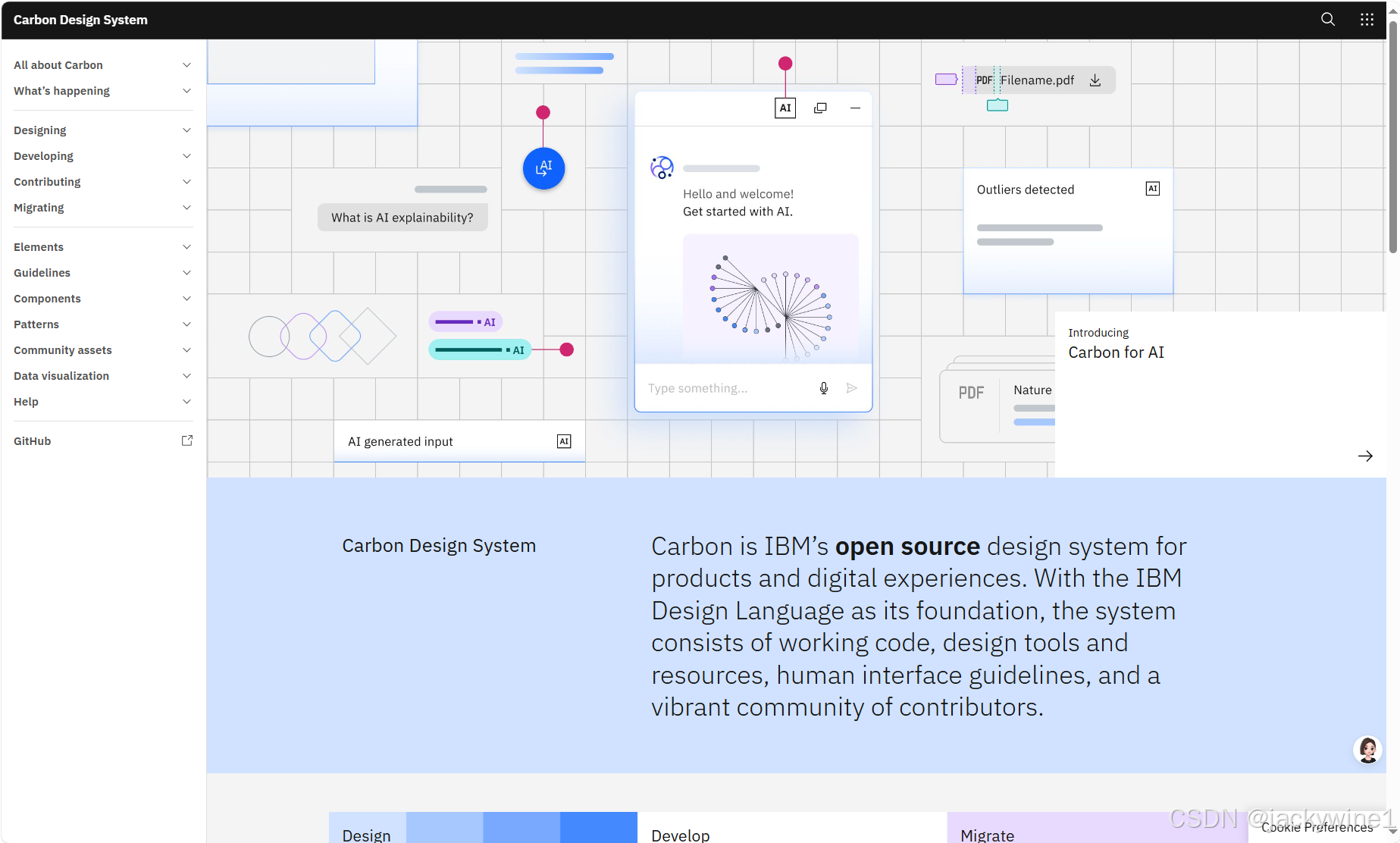Viewport: 1400px width, 843px height.
Task: Click the blue AI chat launcher button
Action: (x=543, y=168)
